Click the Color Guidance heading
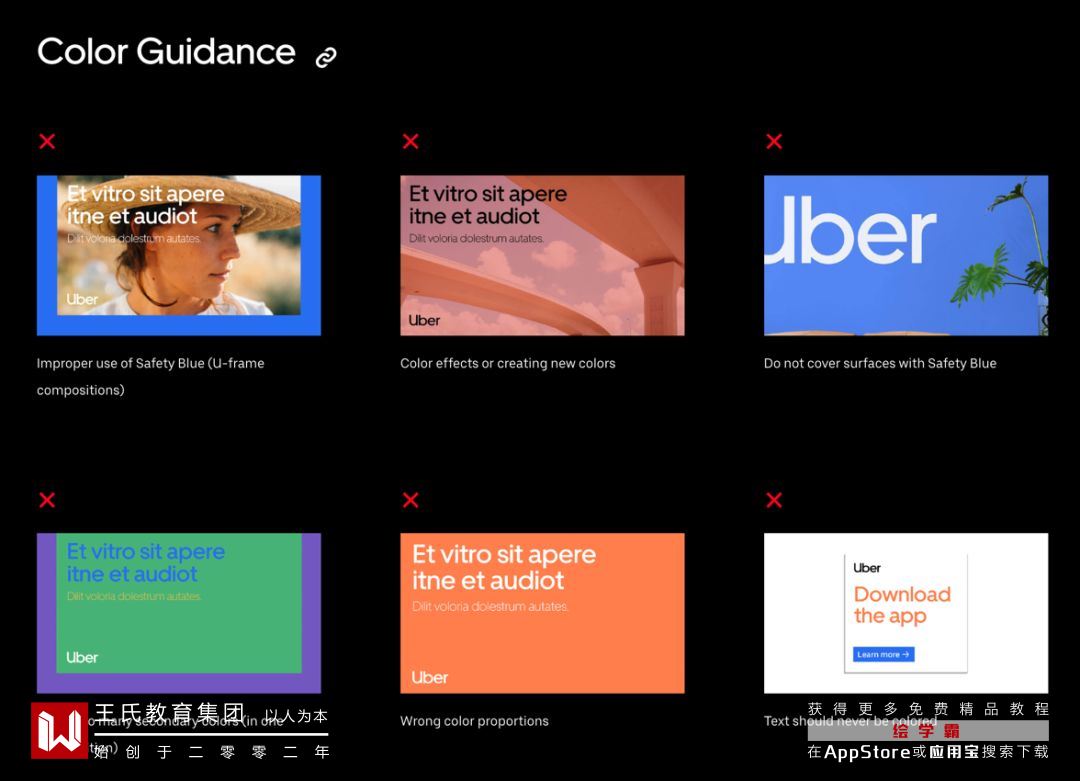Screen dimensions: 1080x781 tap(166, 52)
